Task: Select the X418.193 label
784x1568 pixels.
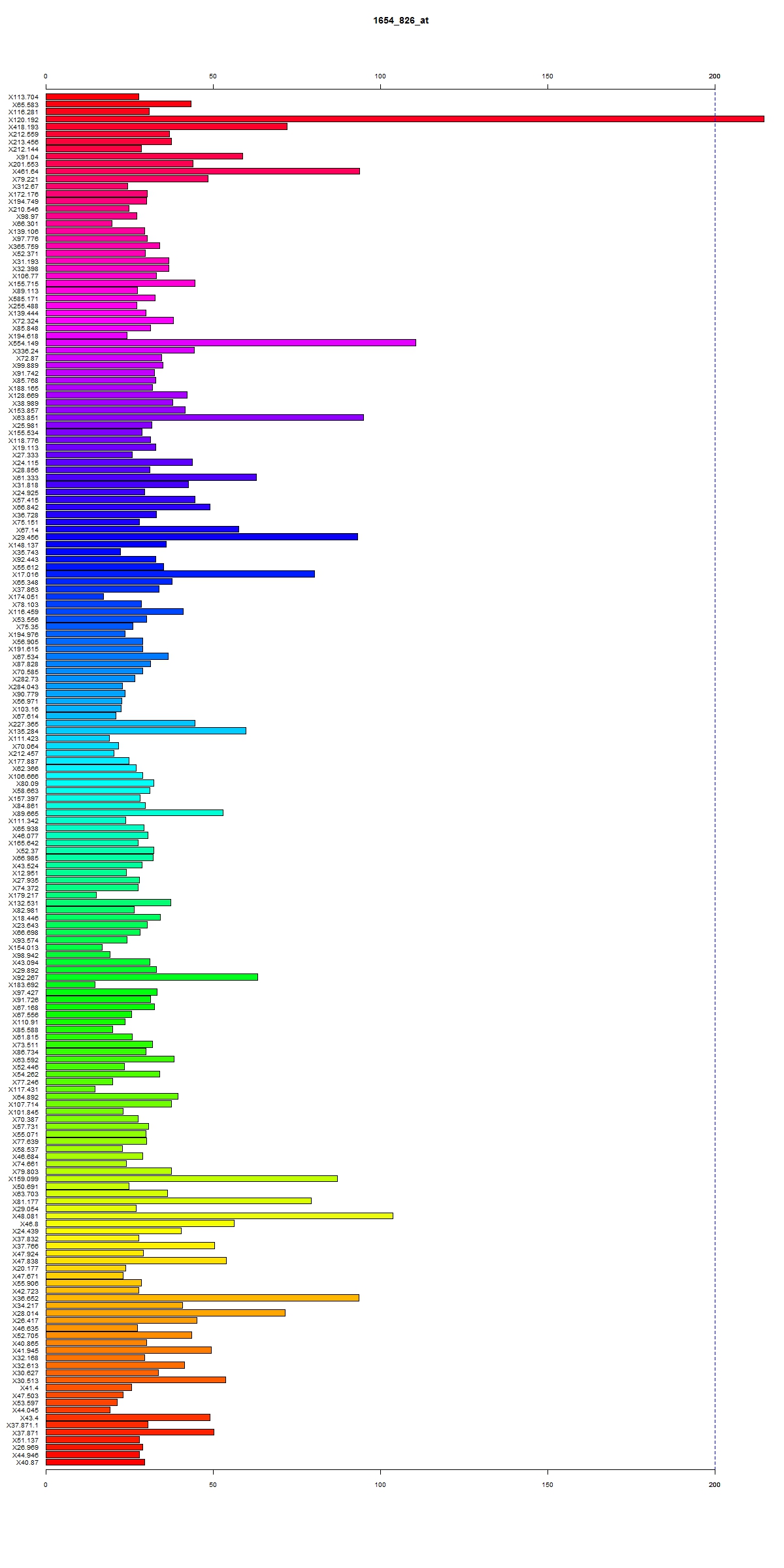Action: [24, 127]
